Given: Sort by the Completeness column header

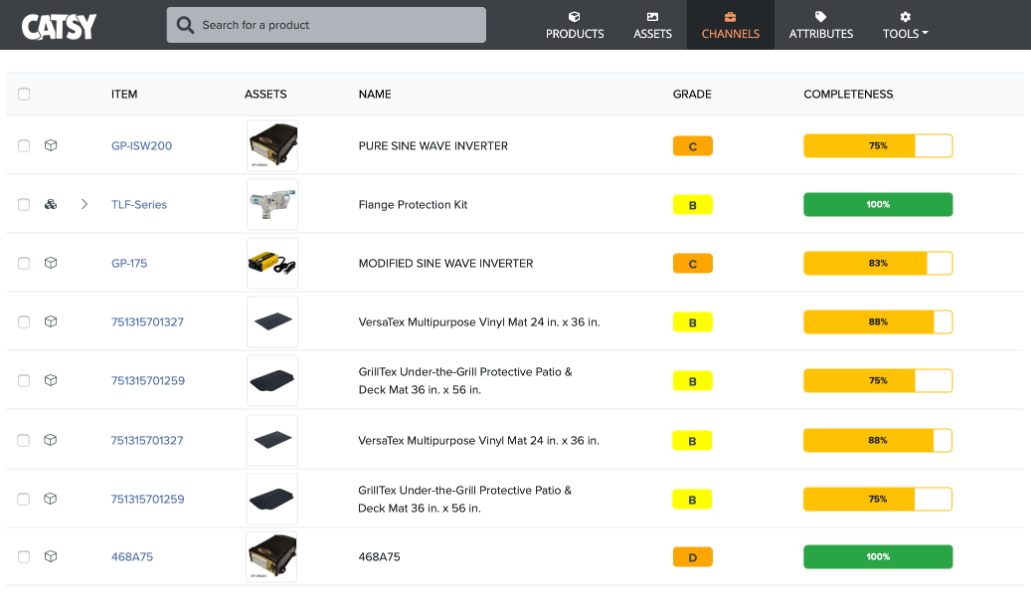Looking at the screenshot, I should coord(848,94).
